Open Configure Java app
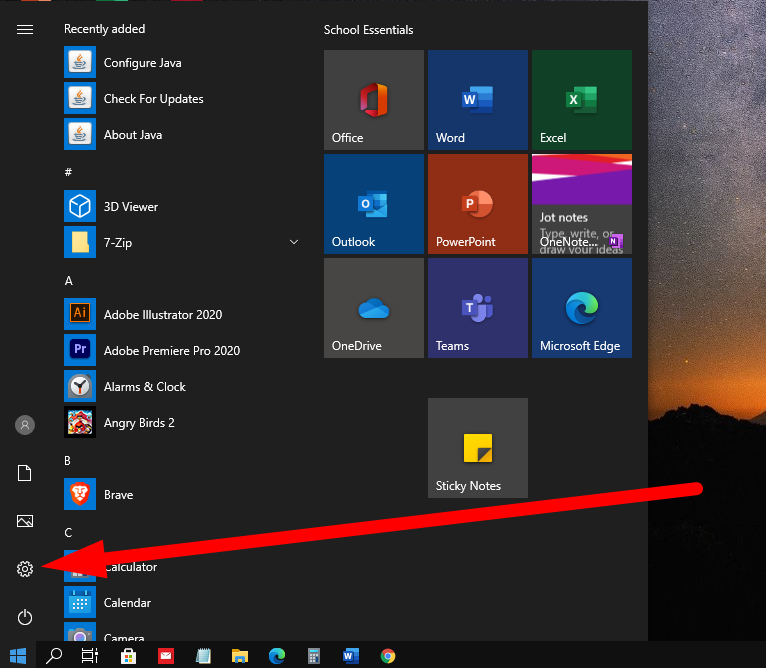 coord(183,63)
